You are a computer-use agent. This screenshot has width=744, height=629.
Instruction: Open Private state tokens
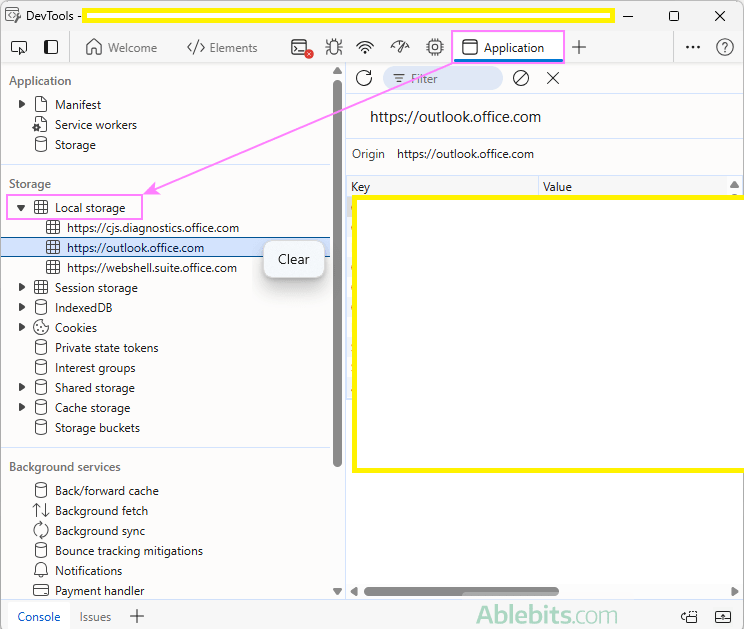click(106, 348)
